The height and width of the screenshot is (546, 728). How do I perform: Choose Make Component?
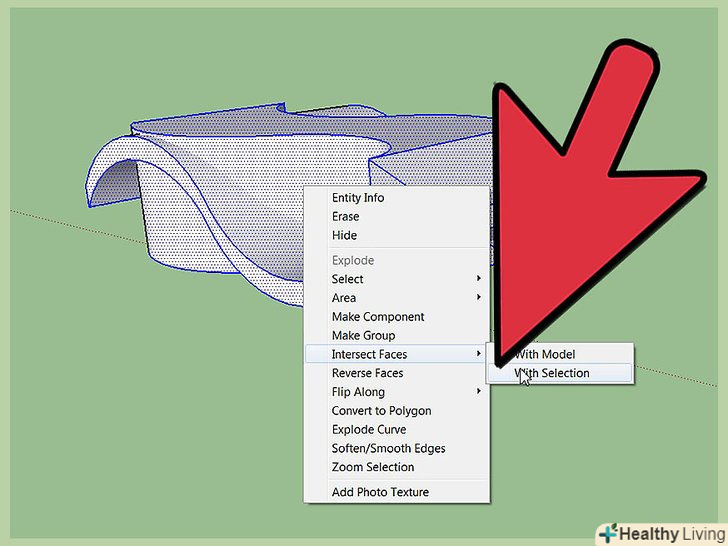pyautogui.click(x=396, y=317)
